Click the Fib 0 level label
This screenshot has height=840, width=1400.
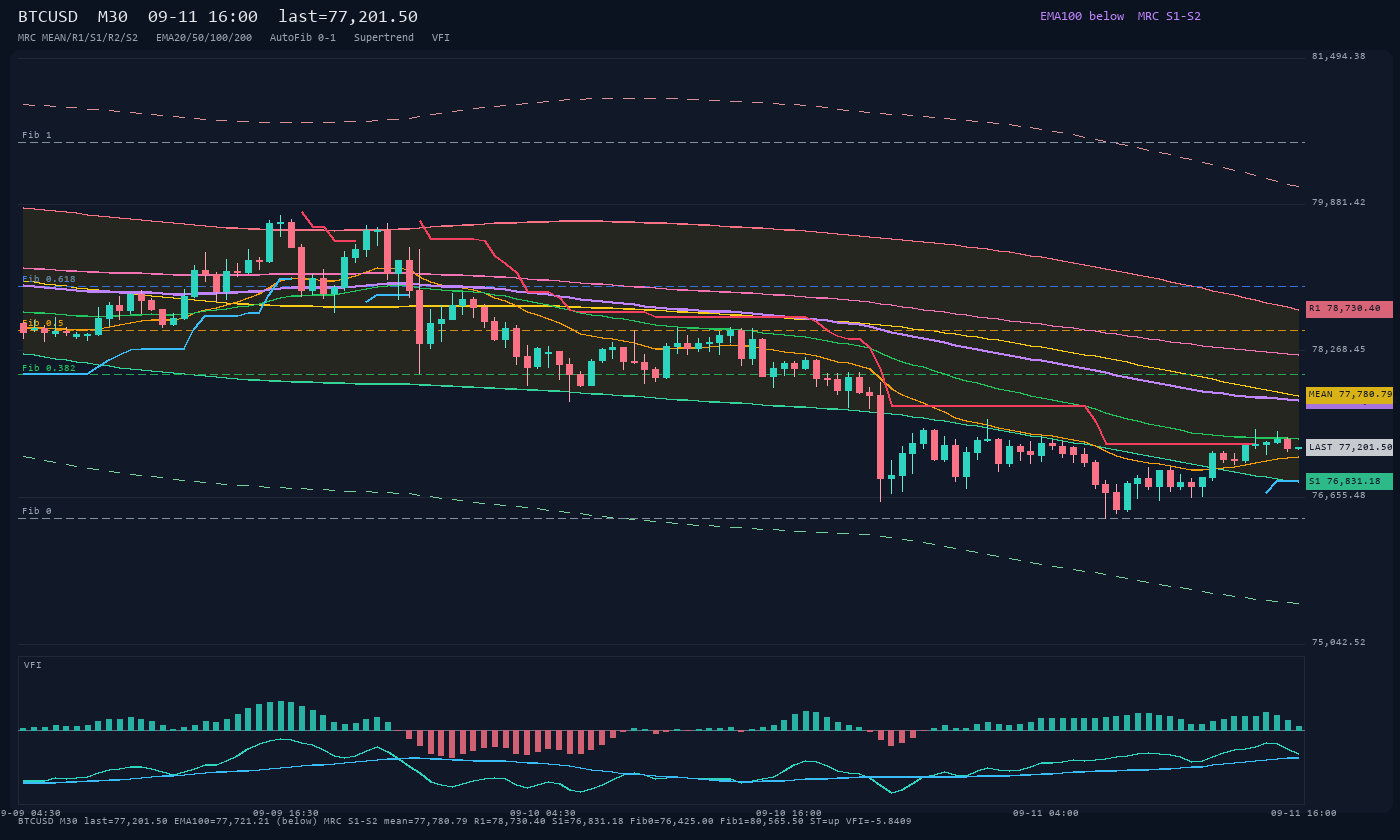[x=36, y=511]
